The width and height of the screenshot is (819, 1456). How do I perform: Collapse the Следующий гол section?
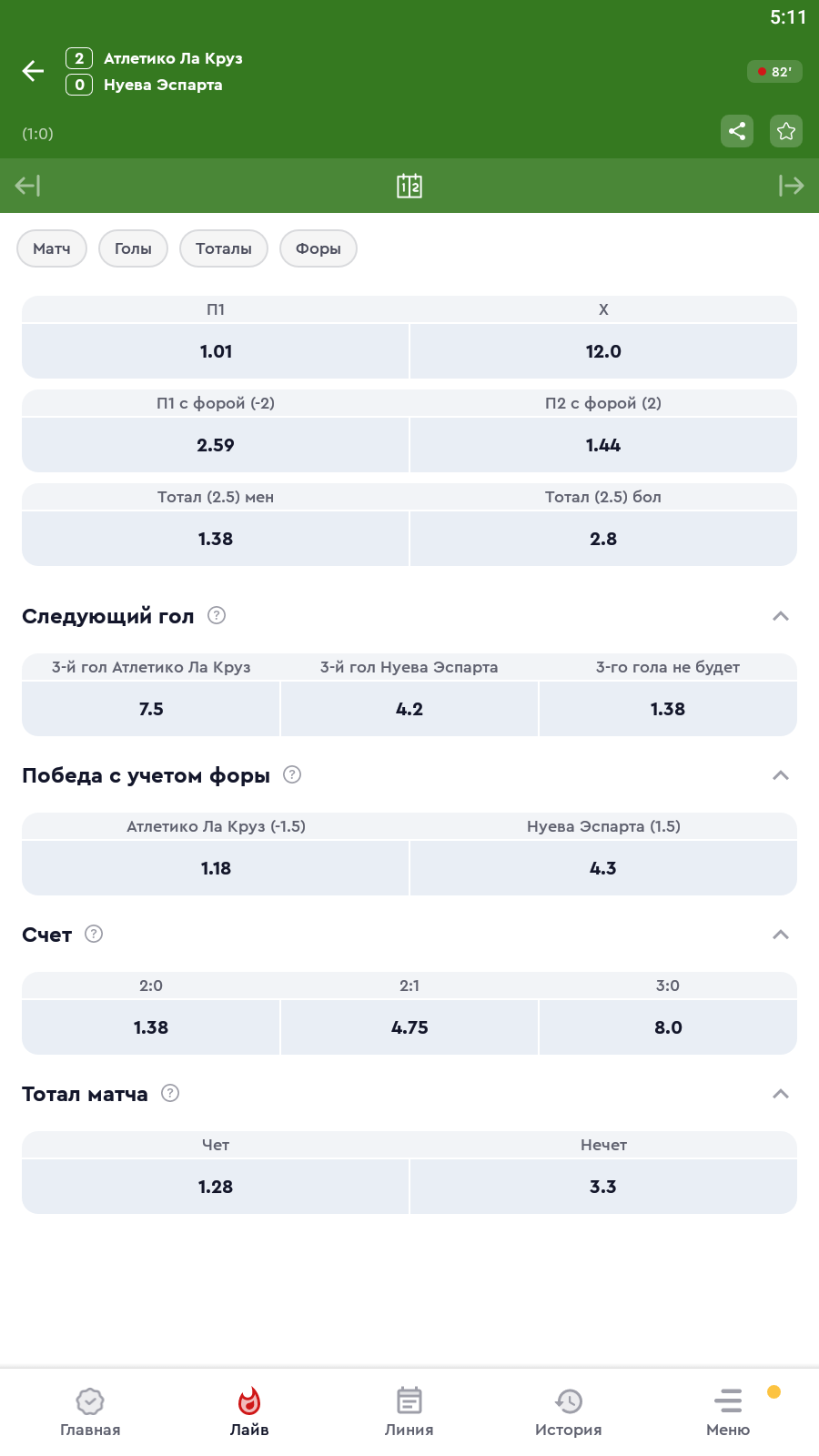point(780,616)
